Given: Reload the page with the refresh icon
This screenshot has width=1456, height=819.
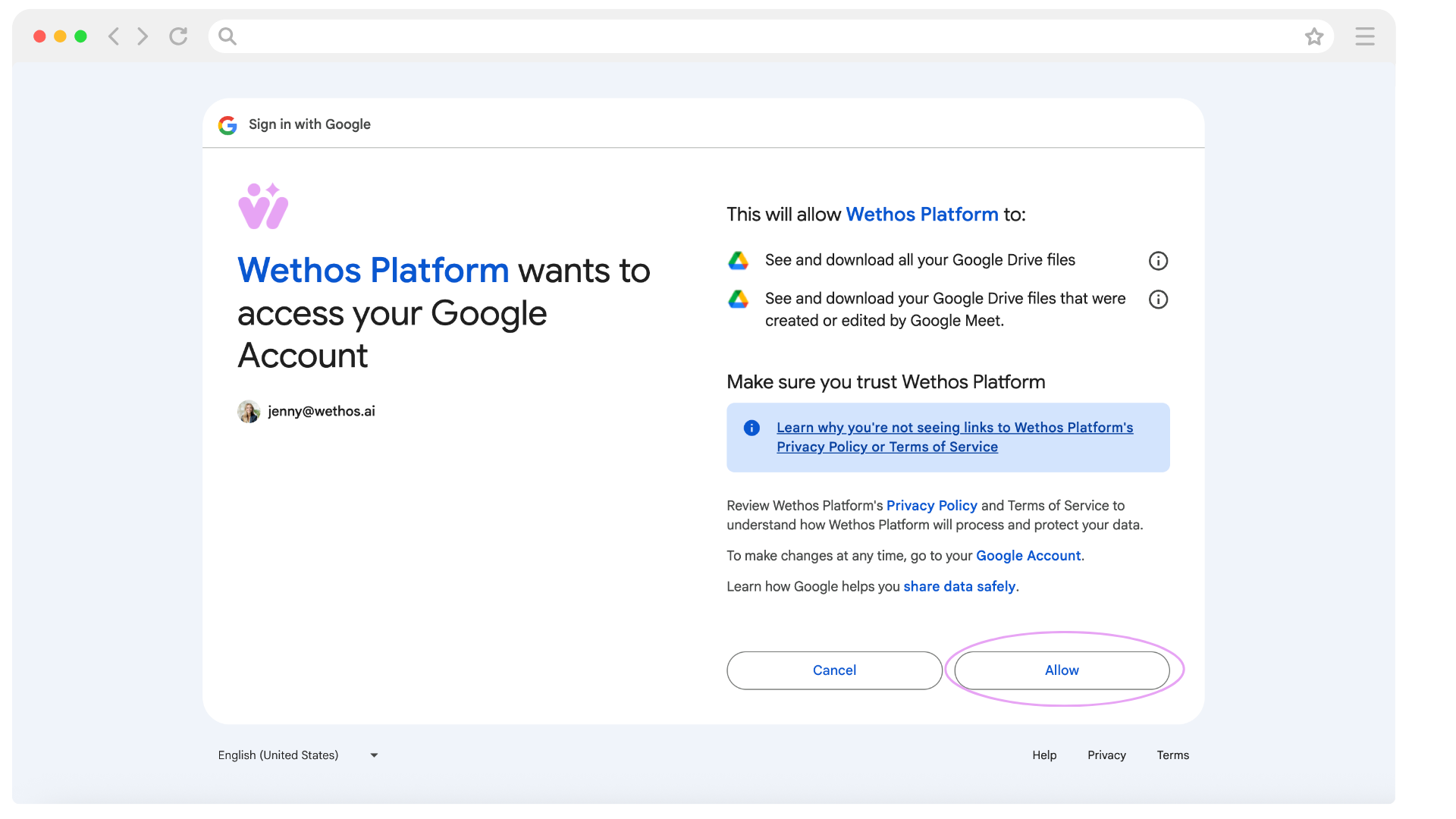Looking at the screenshot, I should tap(178, 36).
